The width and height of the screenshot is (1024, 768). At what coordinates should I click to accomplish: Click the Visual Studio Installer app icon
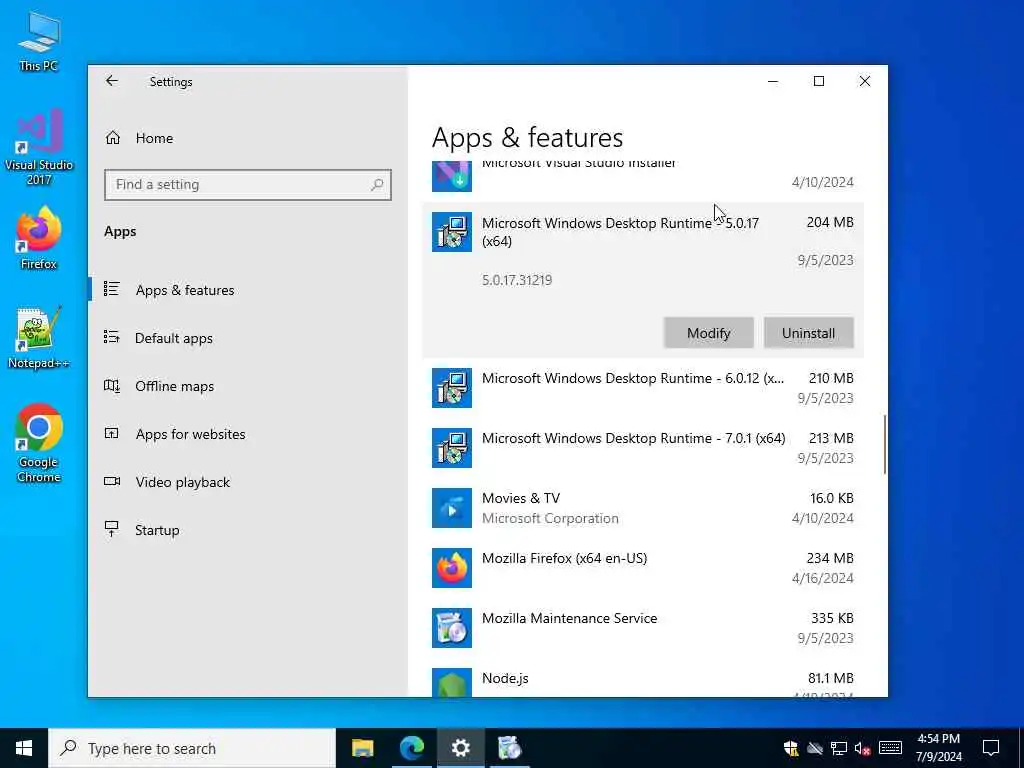[x=452, y=176]
